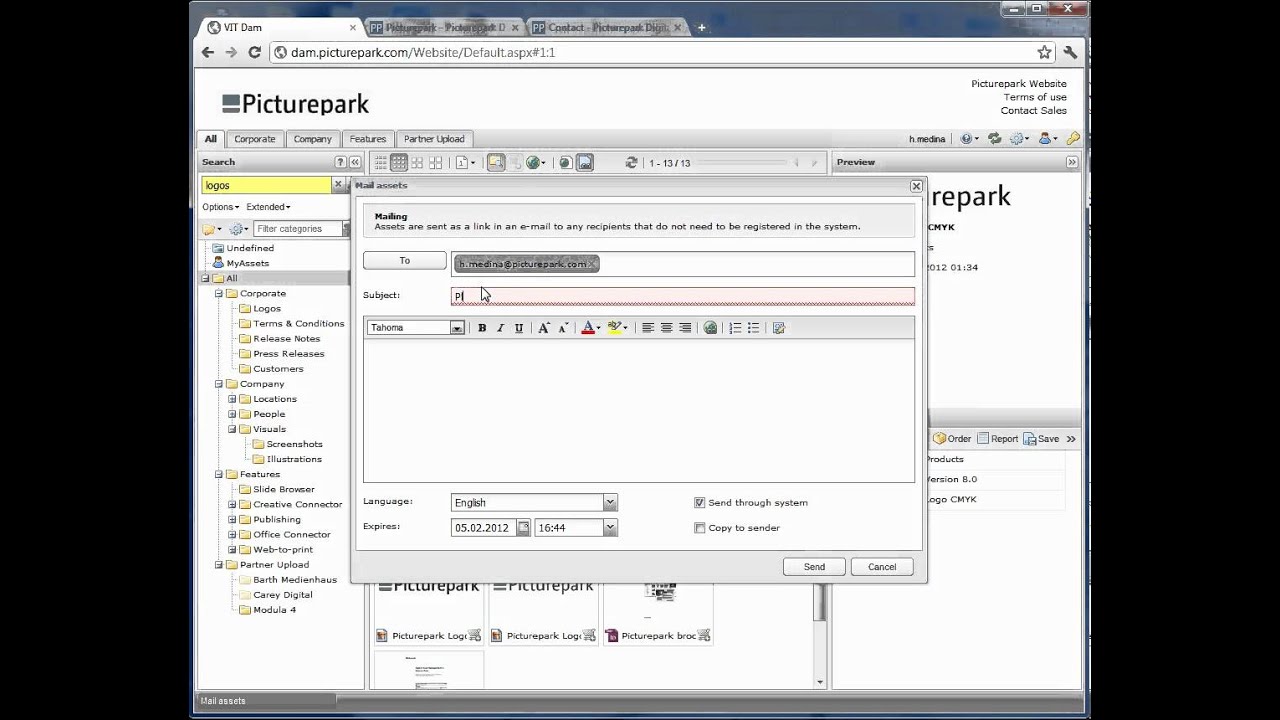Image resolution: width=1280 pixels, height=720 pixels.
Task: Toggle source edit icon in mail toolbar
Action: (779, 328)
